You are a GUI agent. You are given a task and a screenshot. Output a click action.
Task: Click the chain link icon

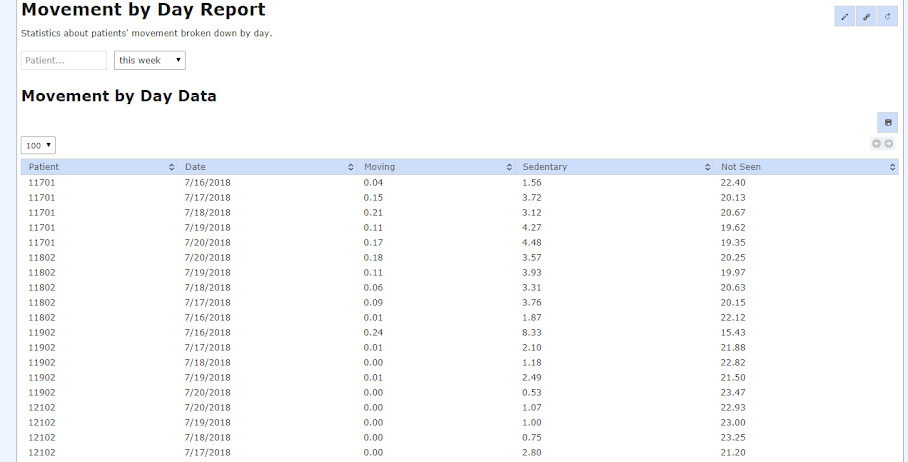(x=866, y=17)
